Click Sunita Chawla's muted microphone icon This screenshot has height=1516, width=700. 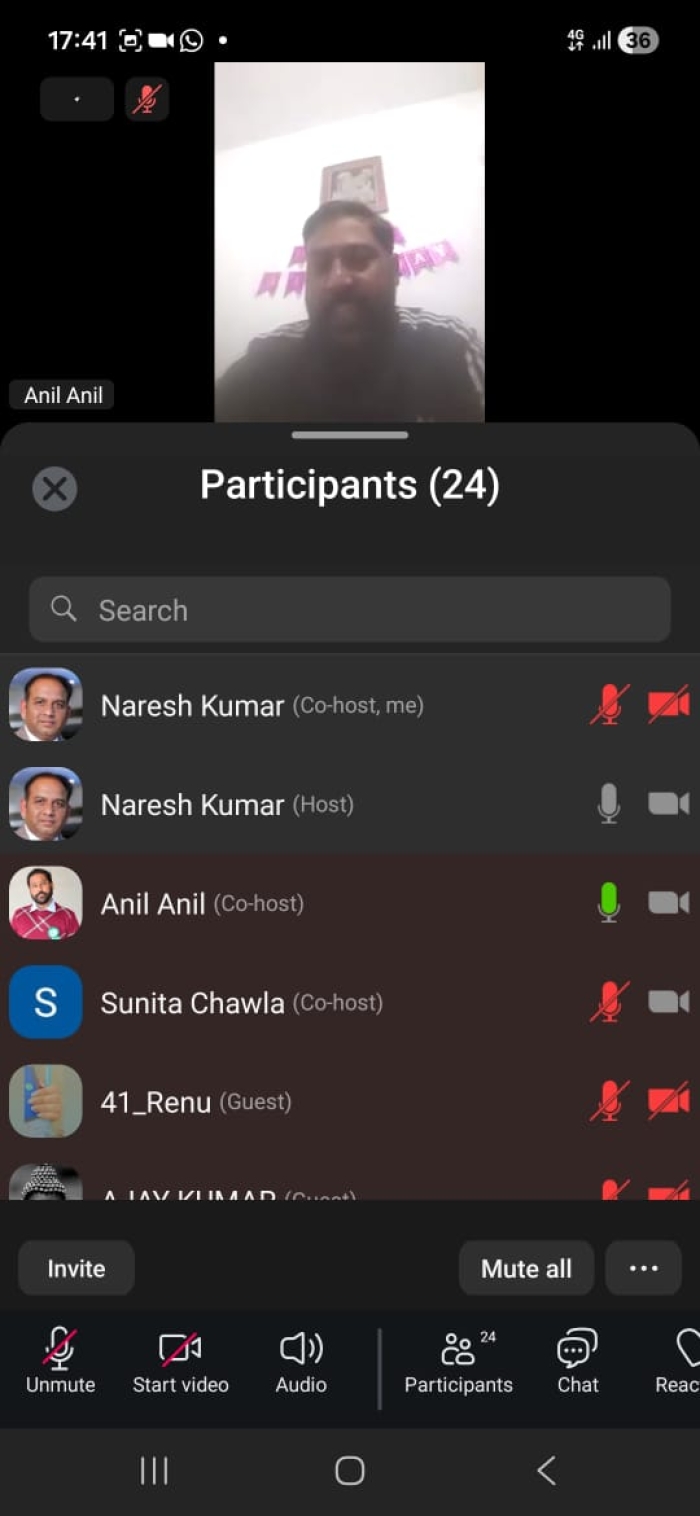click(609, 1002)
